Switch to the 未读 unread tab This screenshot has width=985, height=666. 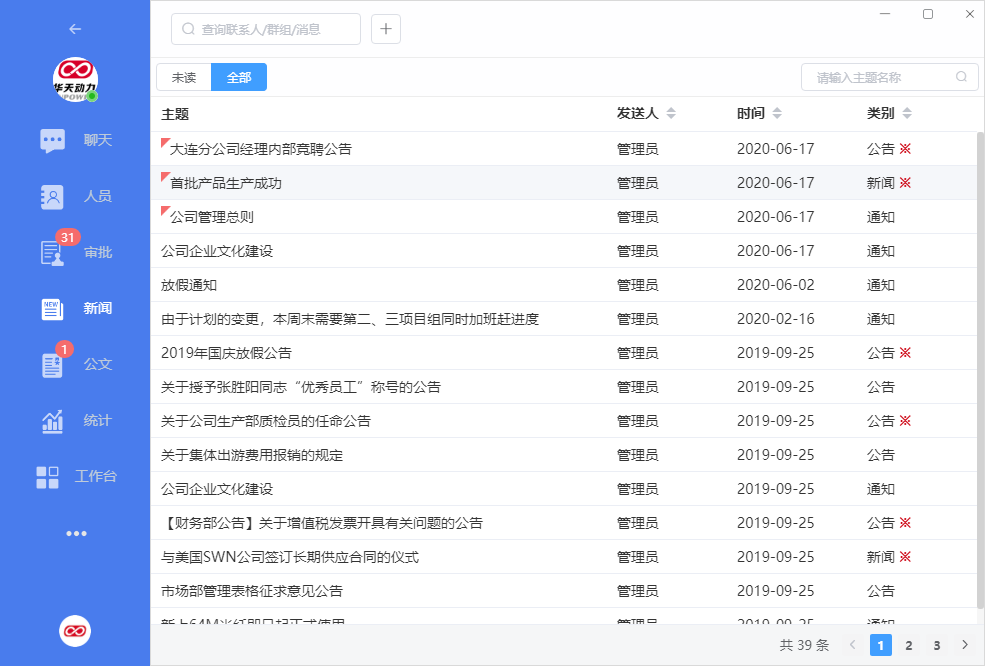(184, 76)
